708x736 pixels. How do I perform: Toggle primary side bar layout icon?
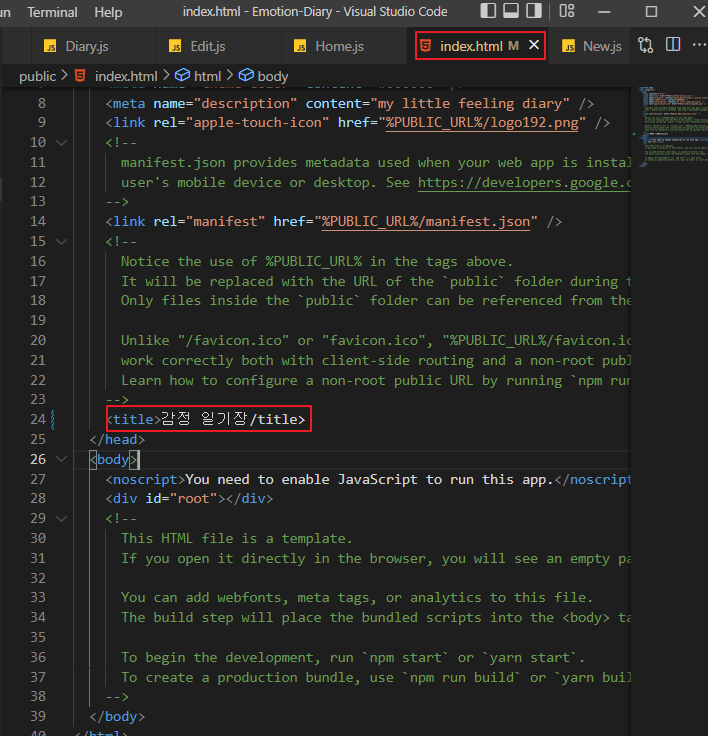(488, 11)
